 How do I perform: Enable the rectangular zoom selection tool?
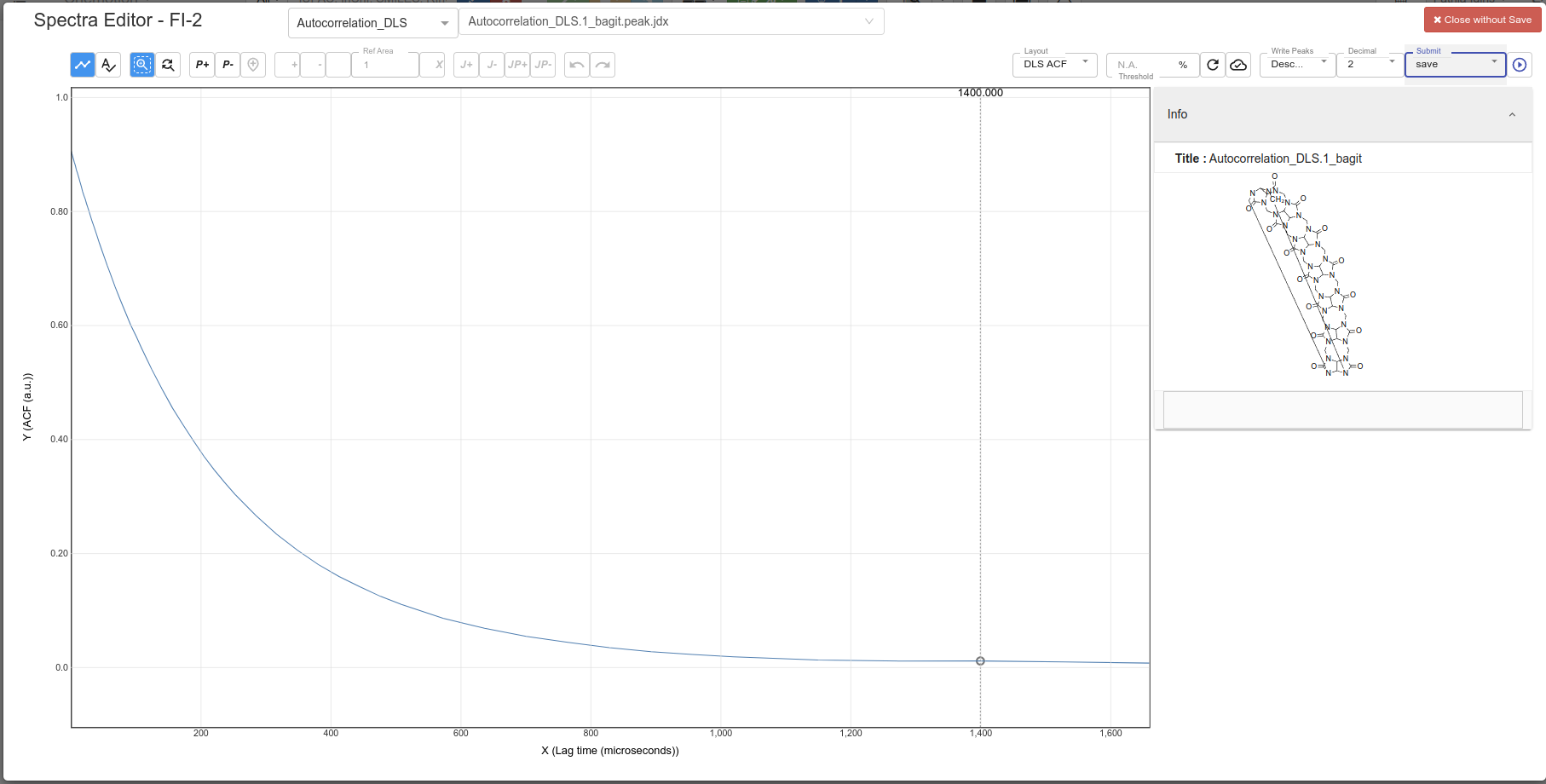141,64
